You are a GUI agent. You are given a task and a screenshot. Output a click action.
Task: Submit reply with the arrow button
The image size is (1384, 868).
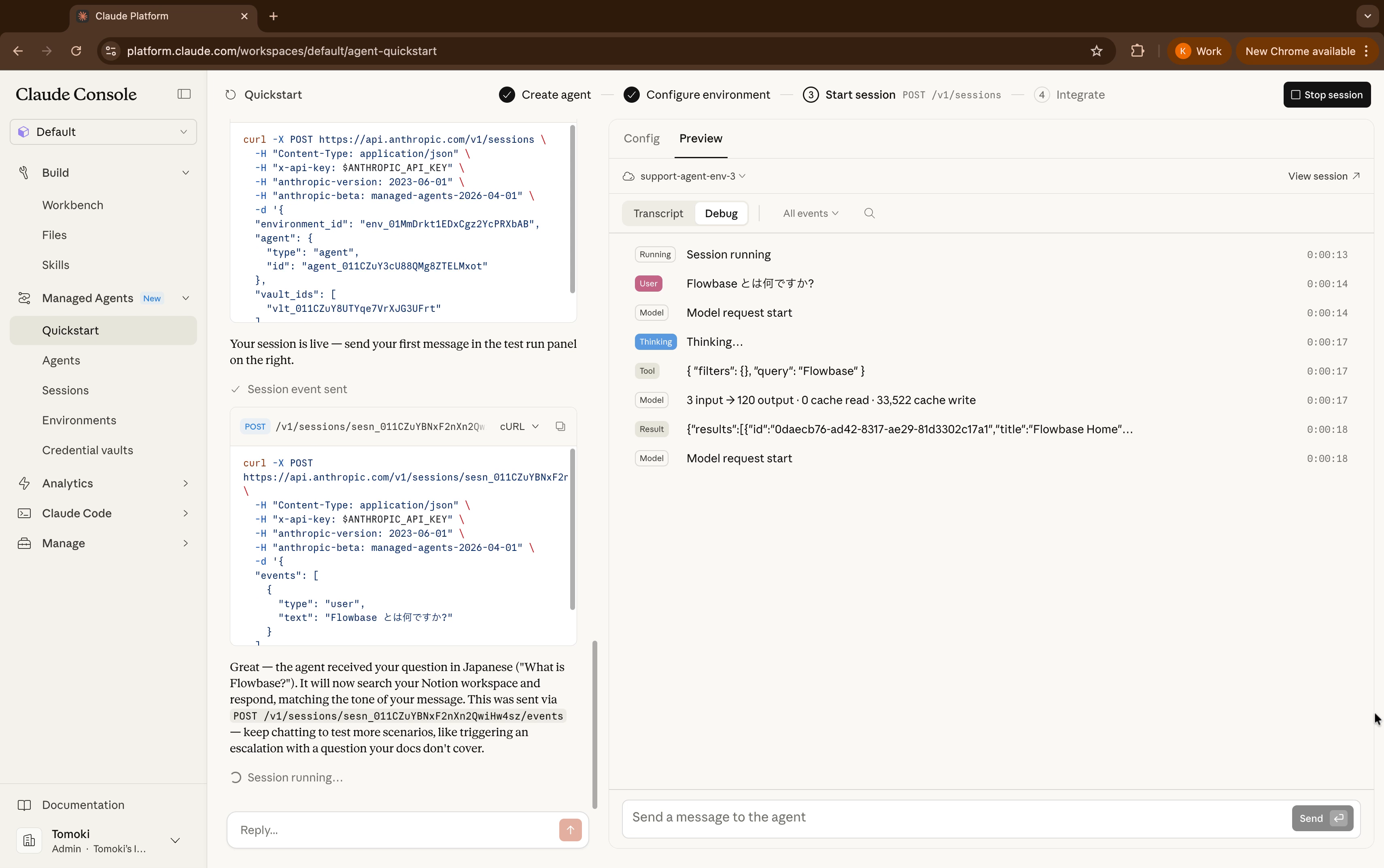point(570,830)
